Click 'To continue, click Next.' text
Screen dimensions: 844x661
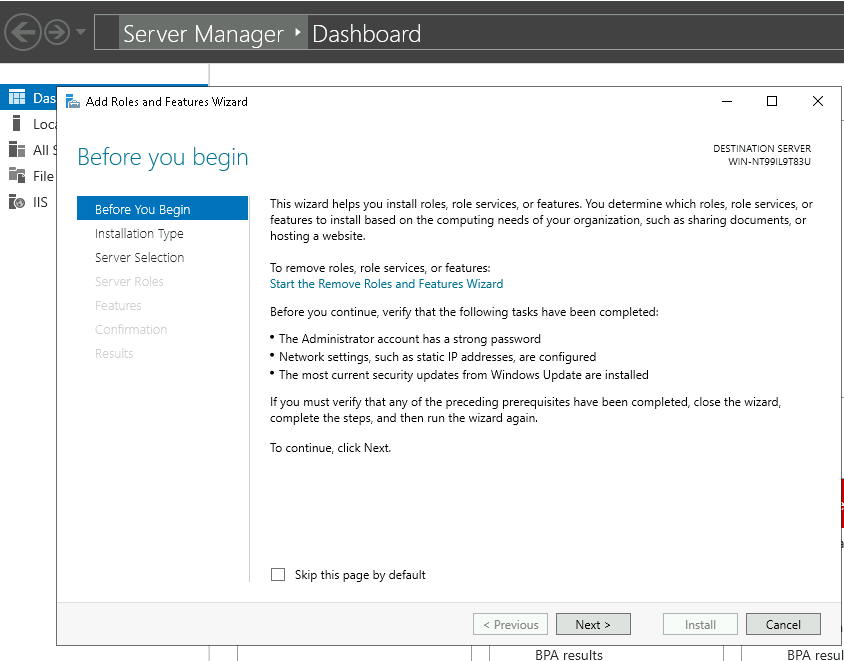(x=330, y=447)
